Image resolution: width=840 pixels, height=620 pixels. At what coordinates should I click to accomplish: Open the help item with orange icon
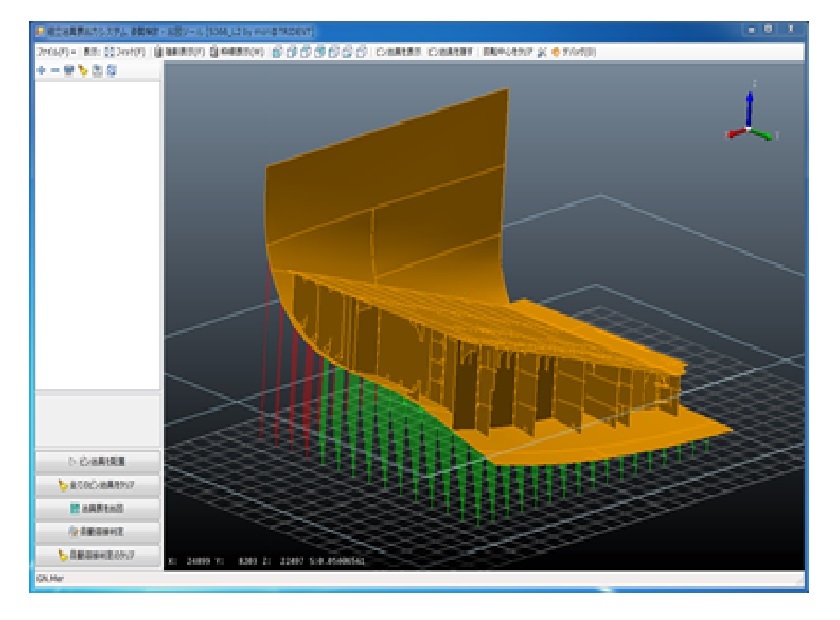(574, 52)
